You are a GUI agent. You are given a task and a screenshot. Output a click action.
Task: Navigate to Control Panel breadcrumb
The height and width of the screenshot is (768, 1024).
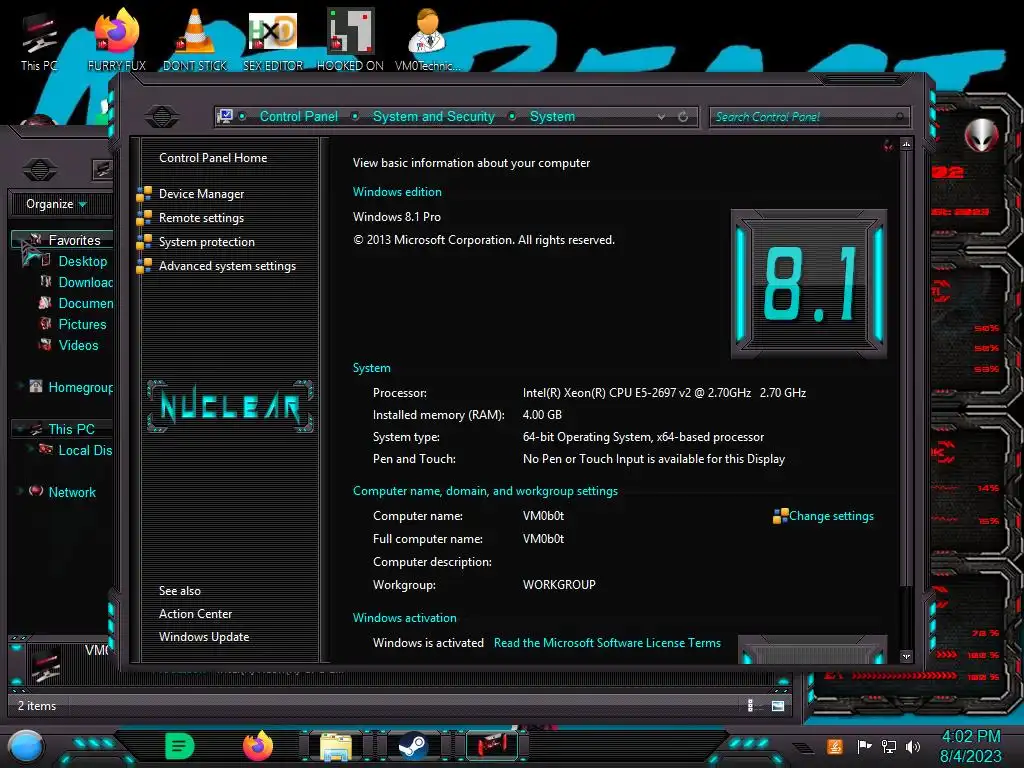coord(298,116)
